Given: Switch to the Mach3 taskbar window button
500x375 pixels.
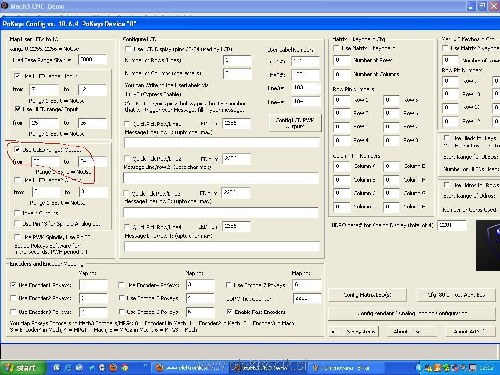Looking at the screenshot, I should point(268,368).
